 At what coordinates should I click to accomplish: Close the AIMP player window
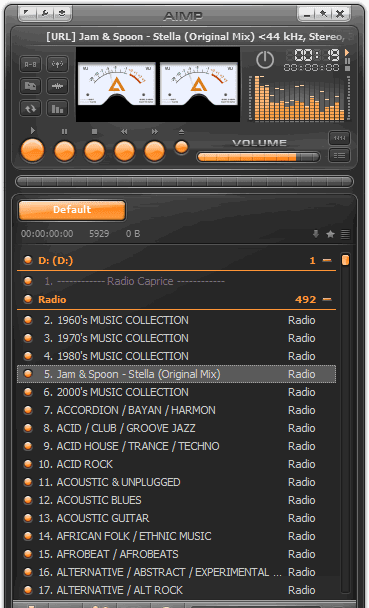[x=340, y=14]
